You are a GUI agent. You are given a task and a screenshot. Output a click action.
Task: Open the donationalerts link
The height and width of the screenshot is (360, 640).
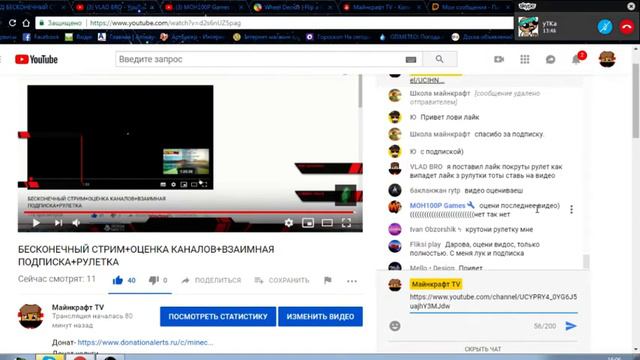[145, 342]
